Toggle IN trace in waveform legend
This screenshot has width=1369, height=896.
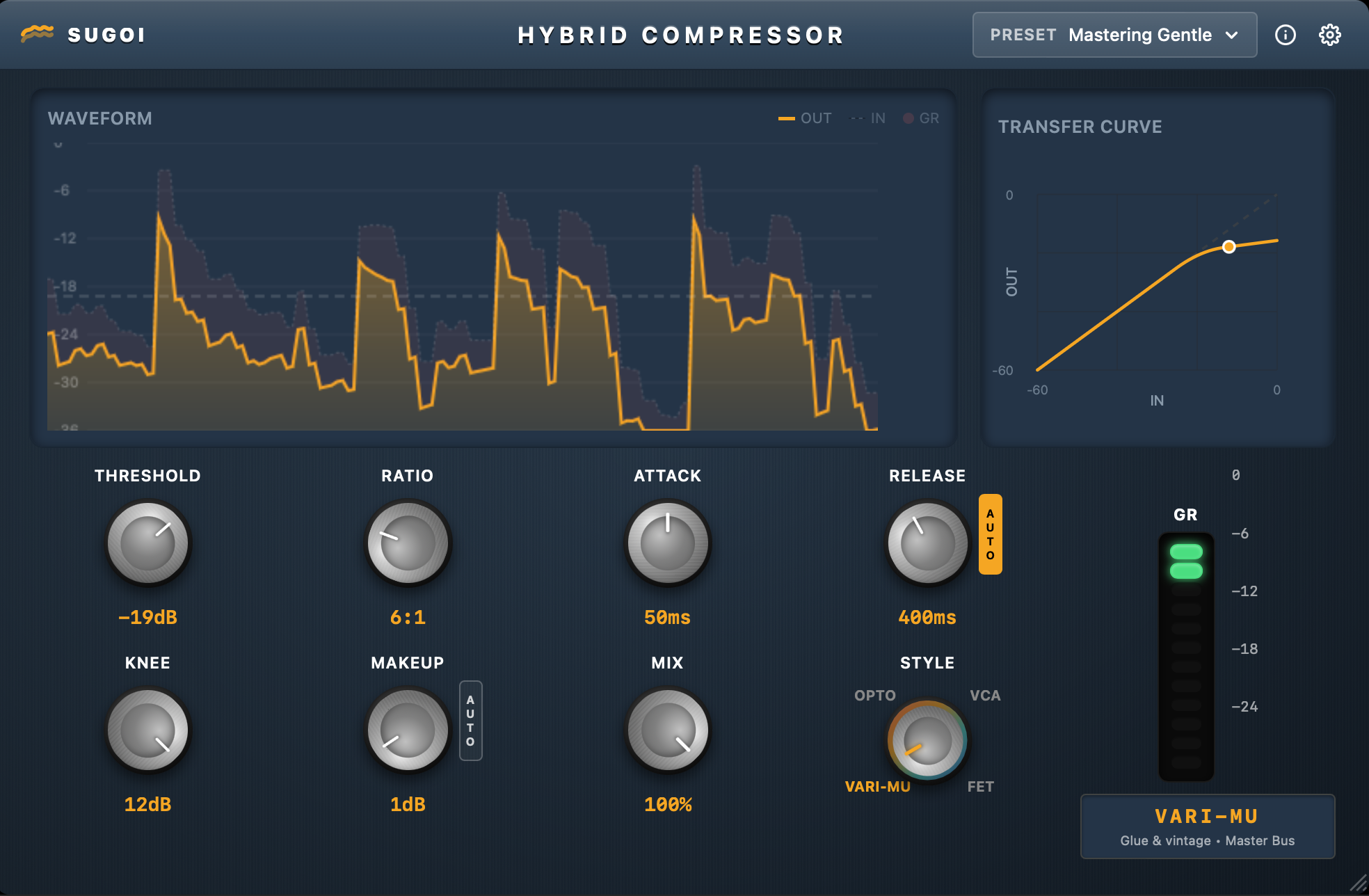pyautogui.click(x=869, y=118)
